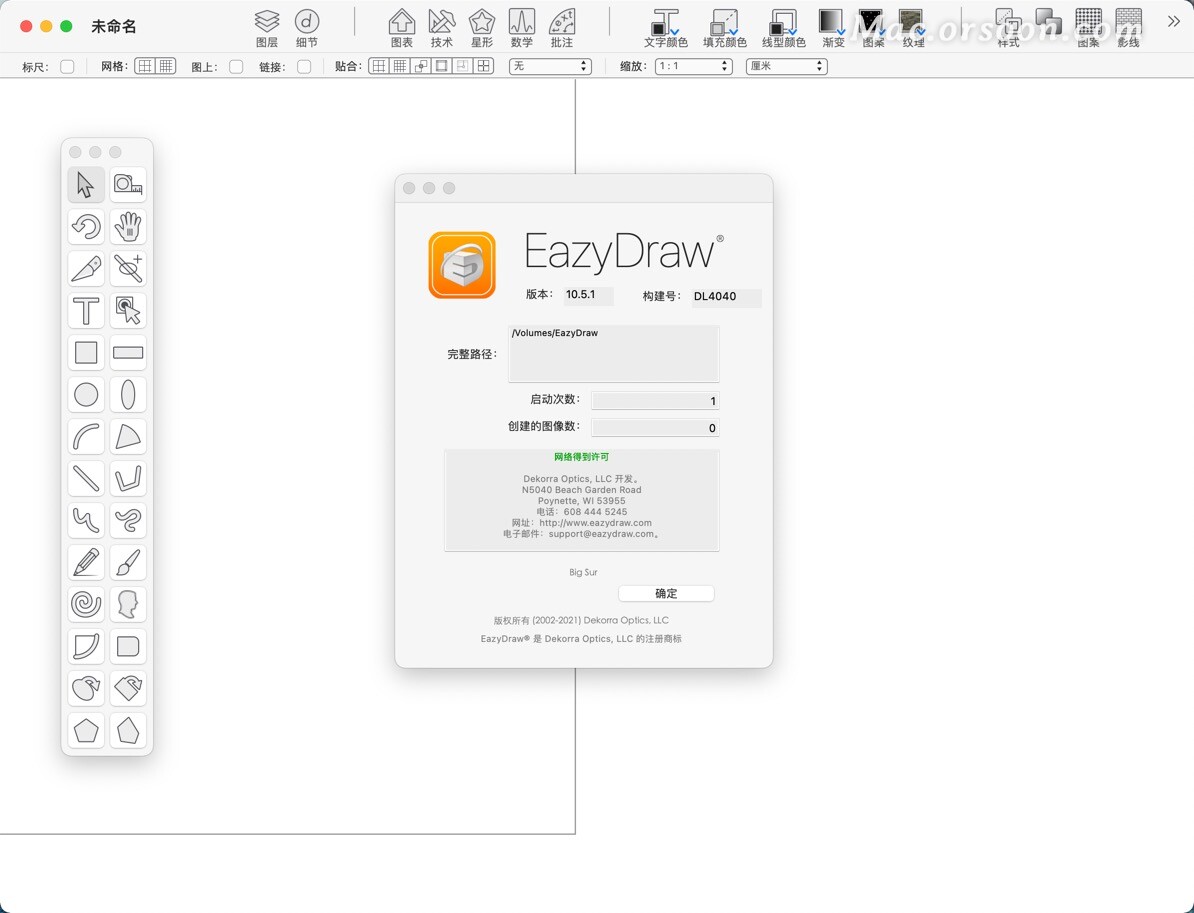1194x913 pixels.
Task: Select the knife cutting tool
Action: tap(86, 268)
